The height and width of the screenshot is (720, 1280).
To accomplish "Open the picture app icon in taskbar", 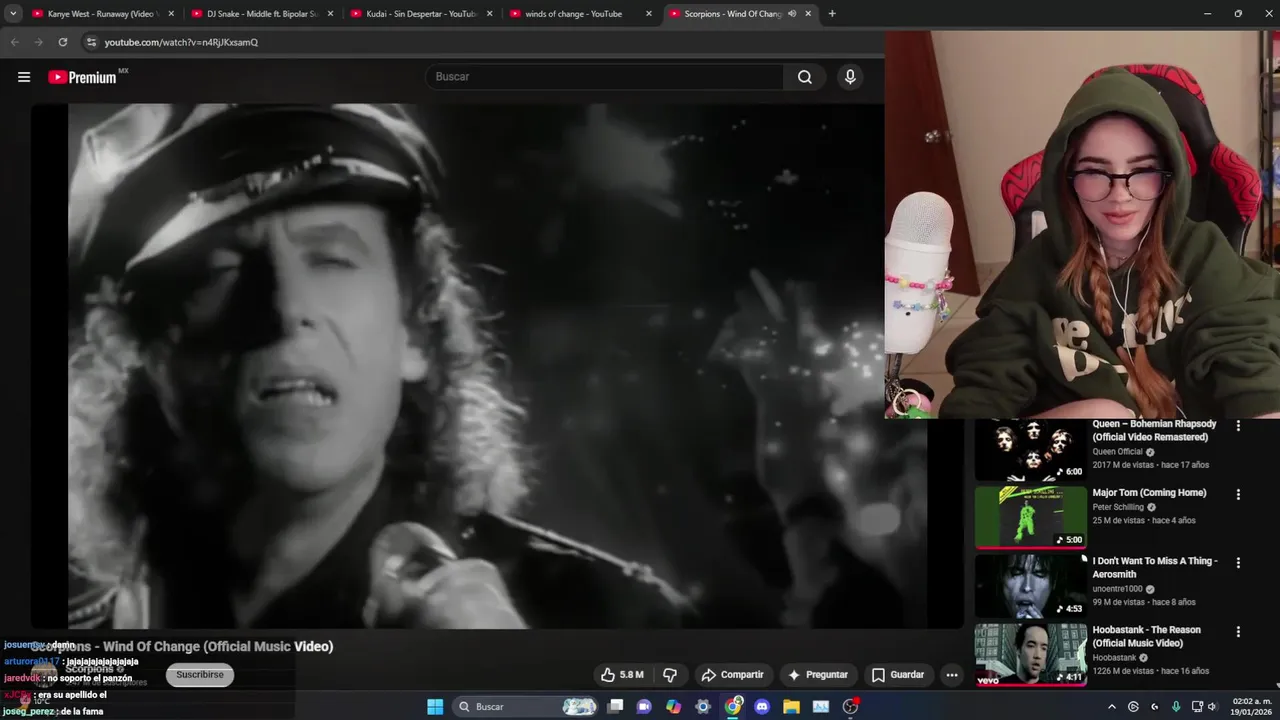I will pos(821,707).
